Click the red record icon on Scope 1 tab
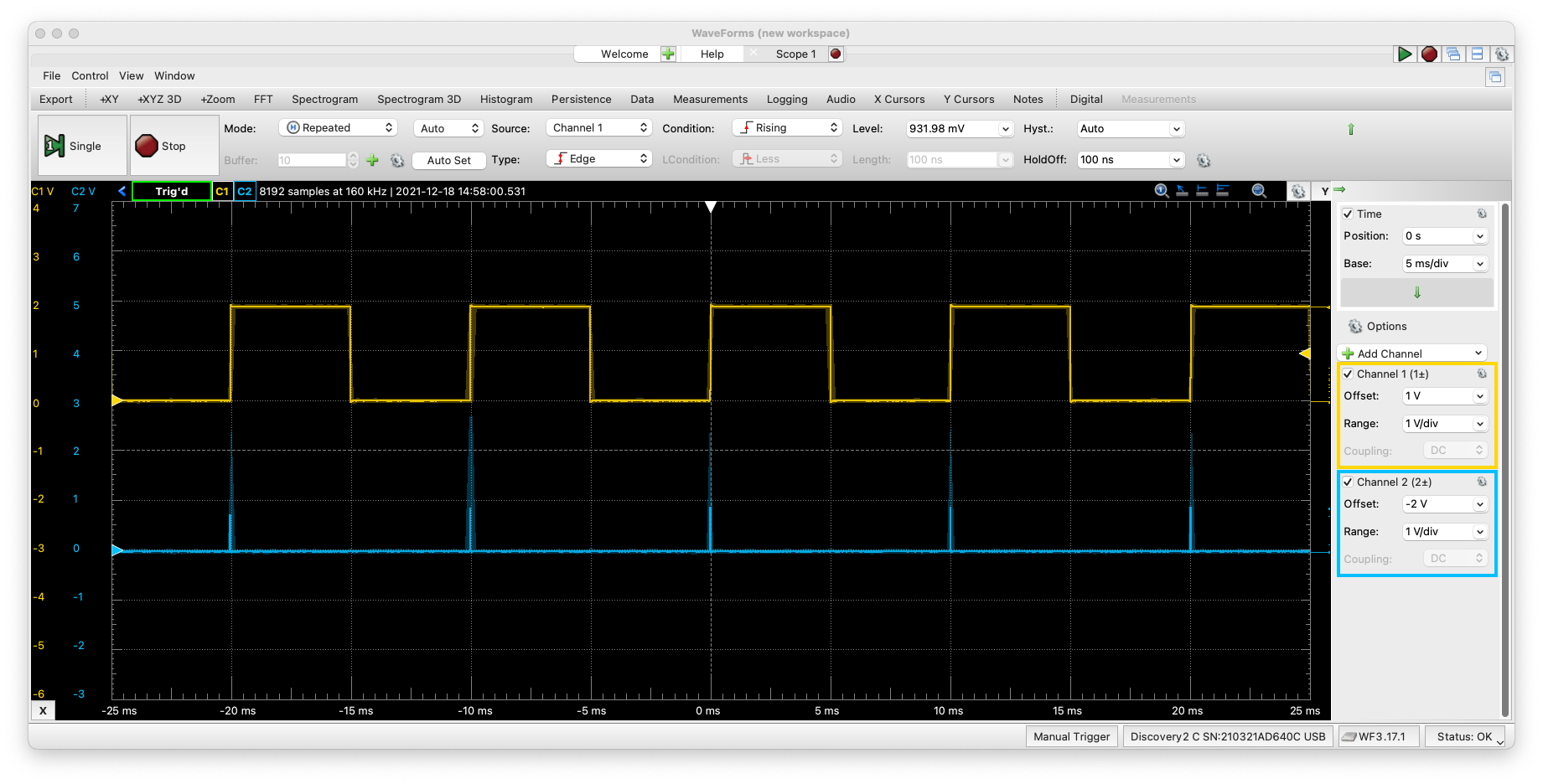This screenshot has height=784, width=1543. pyautogui.click(x=836, y=54)
